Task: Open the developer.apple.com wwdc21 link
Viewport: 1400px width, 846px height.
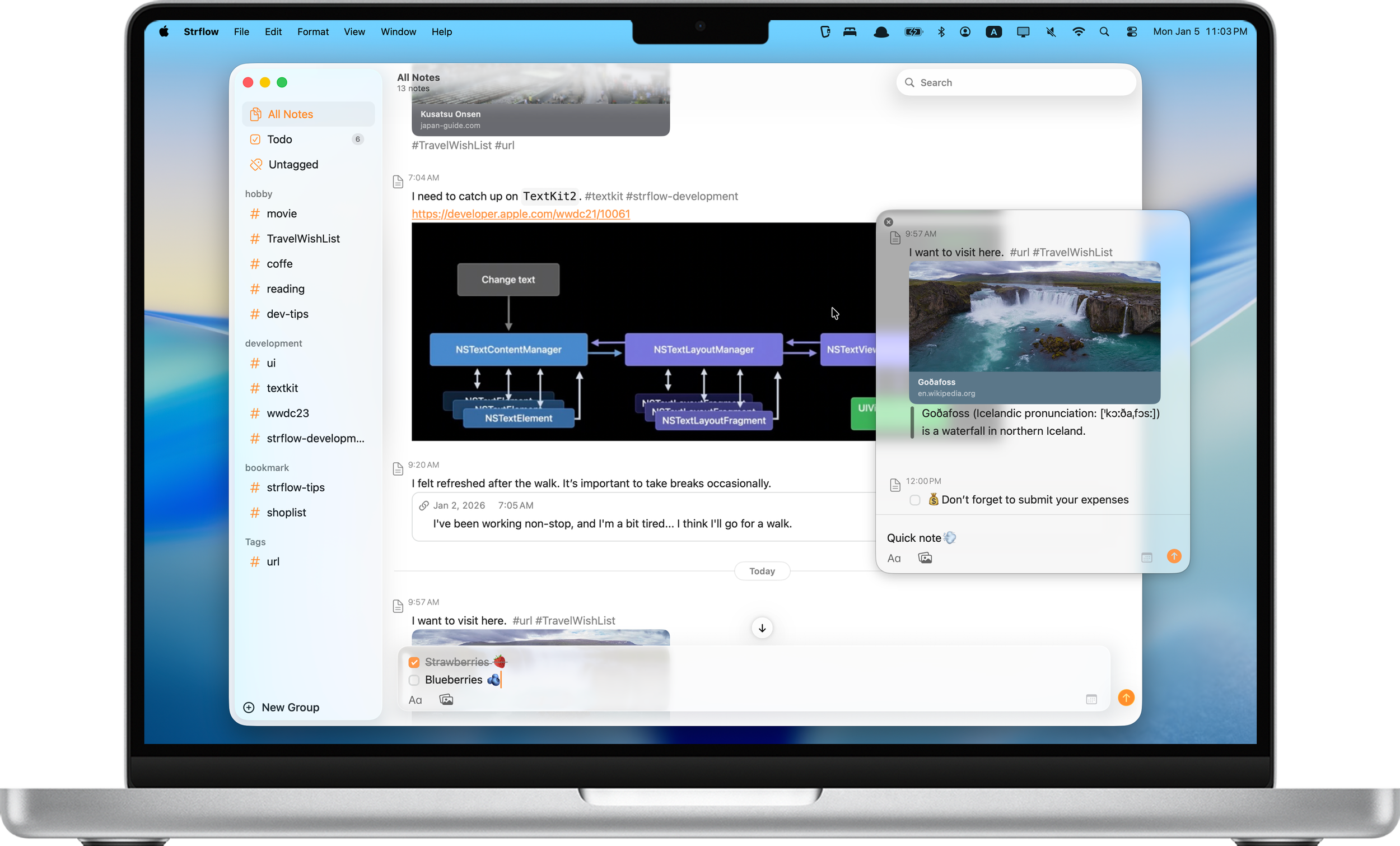Action: coord(520,214)
